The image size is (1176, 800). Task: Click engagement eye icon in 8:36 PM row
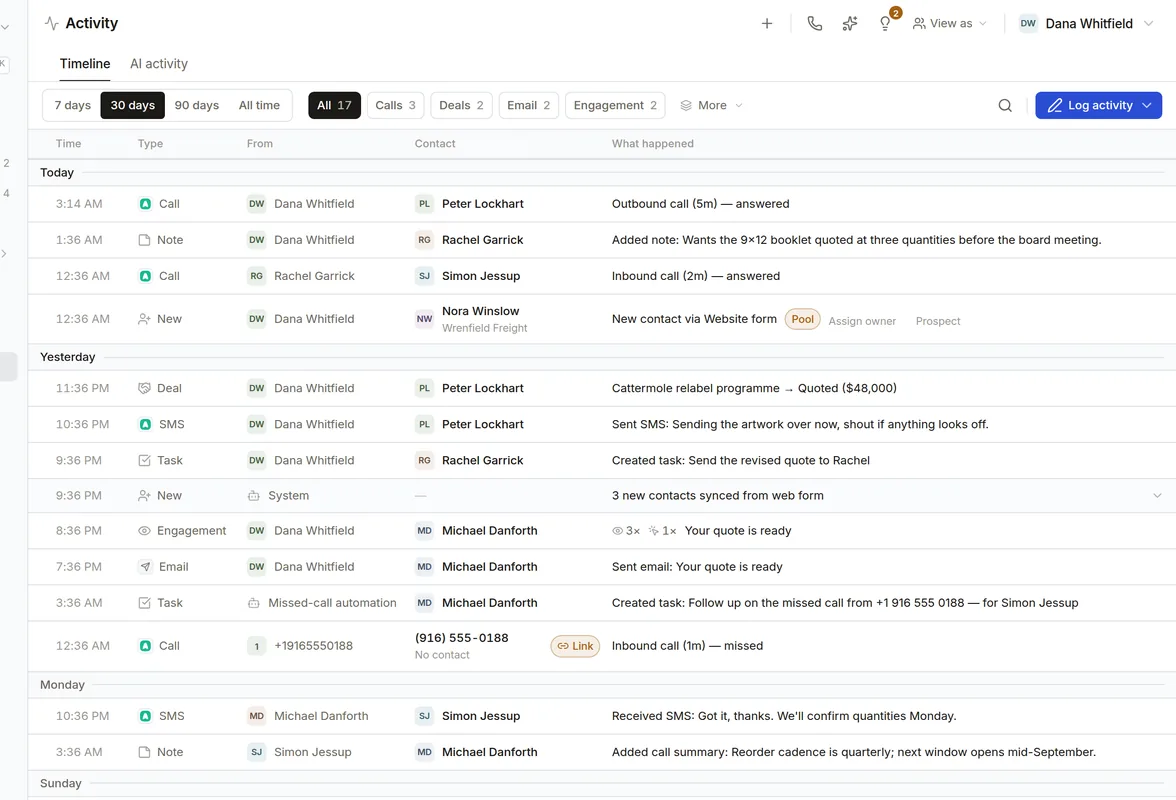point(144,531)
